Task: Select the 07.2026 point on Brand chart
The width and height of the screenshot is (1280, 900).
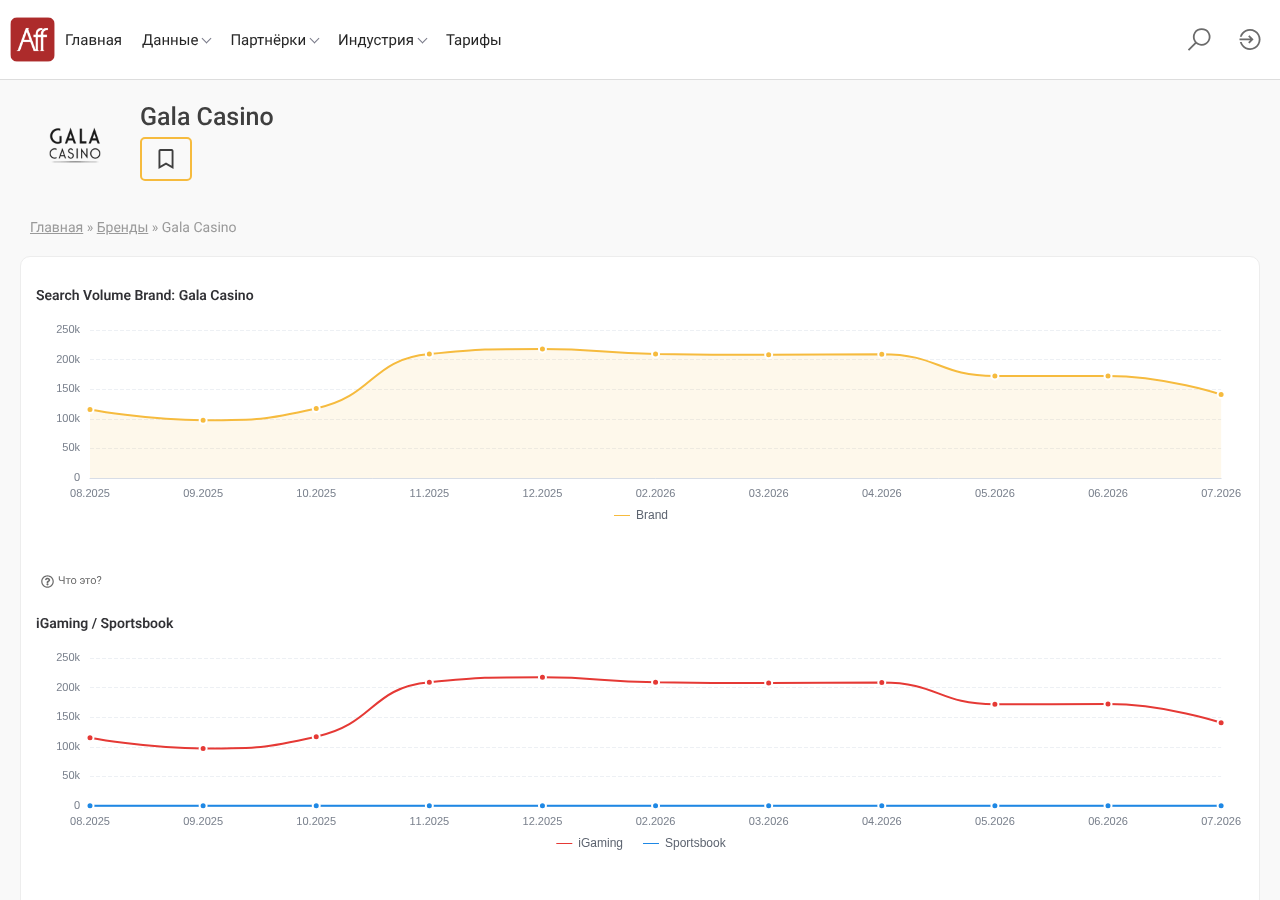Action: 1221,394
